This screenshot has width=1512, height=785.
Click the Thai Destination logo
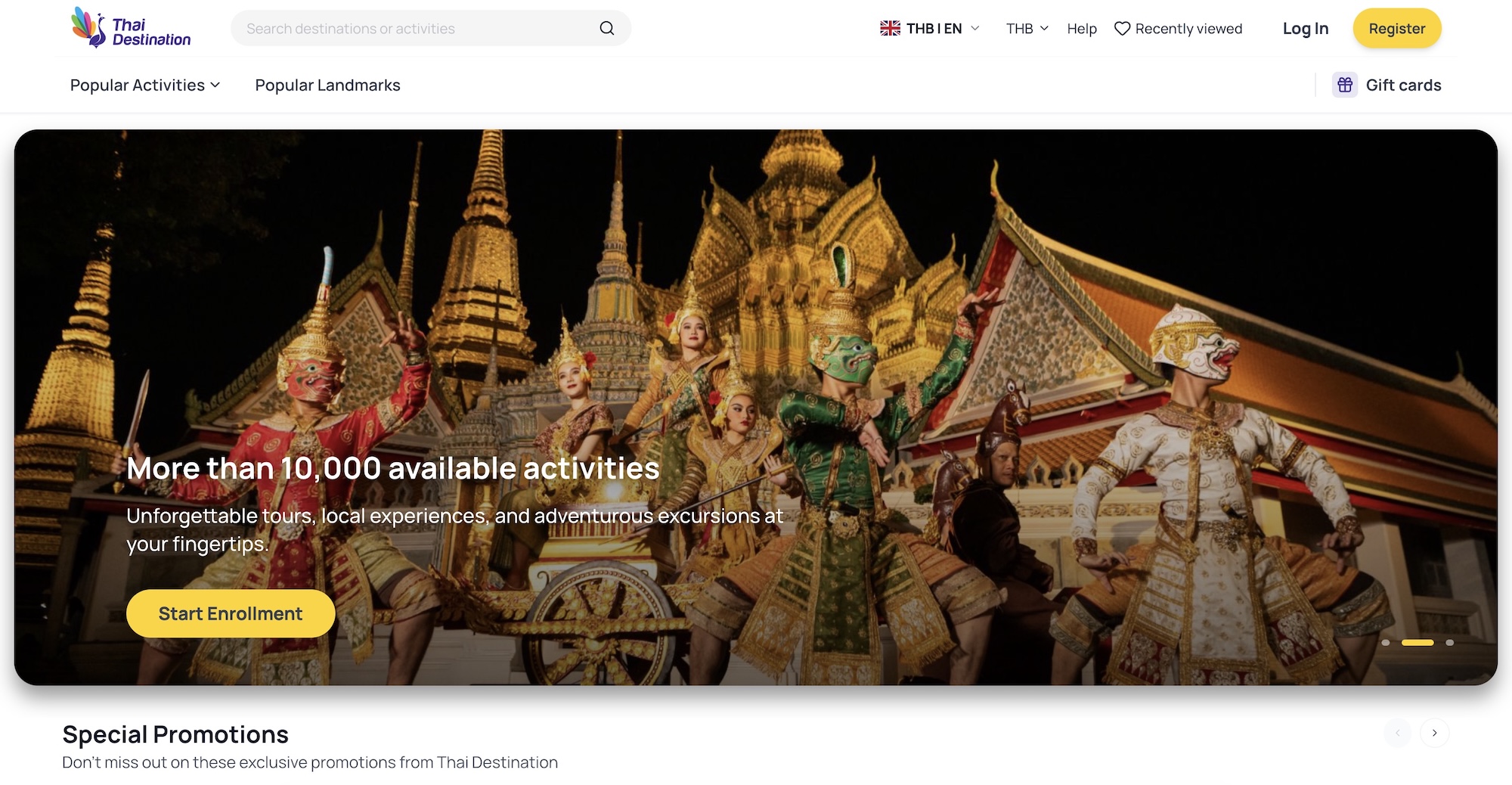[x=131, y=29]
